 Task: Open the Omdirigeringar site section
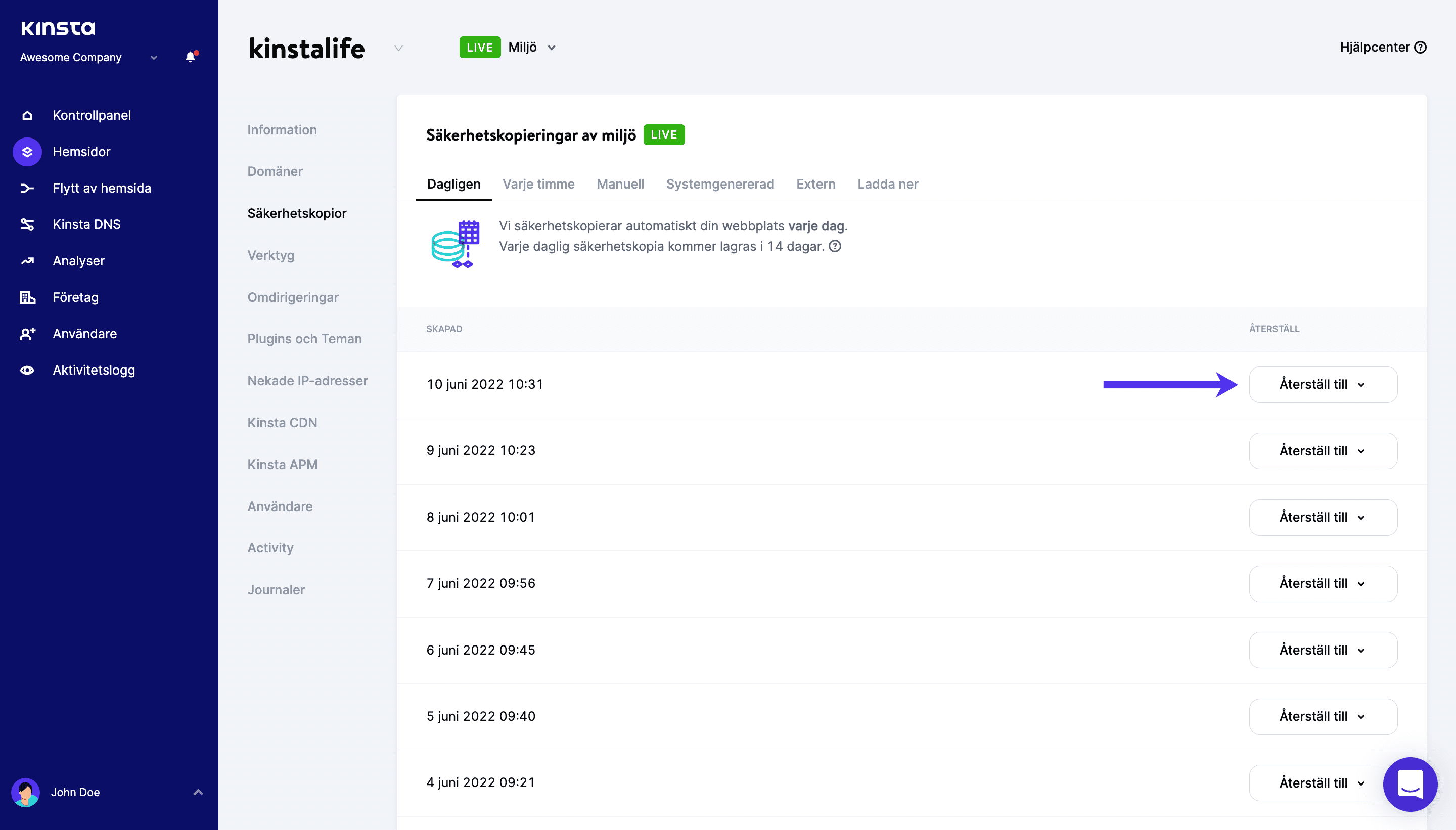(x=293, y=297)
